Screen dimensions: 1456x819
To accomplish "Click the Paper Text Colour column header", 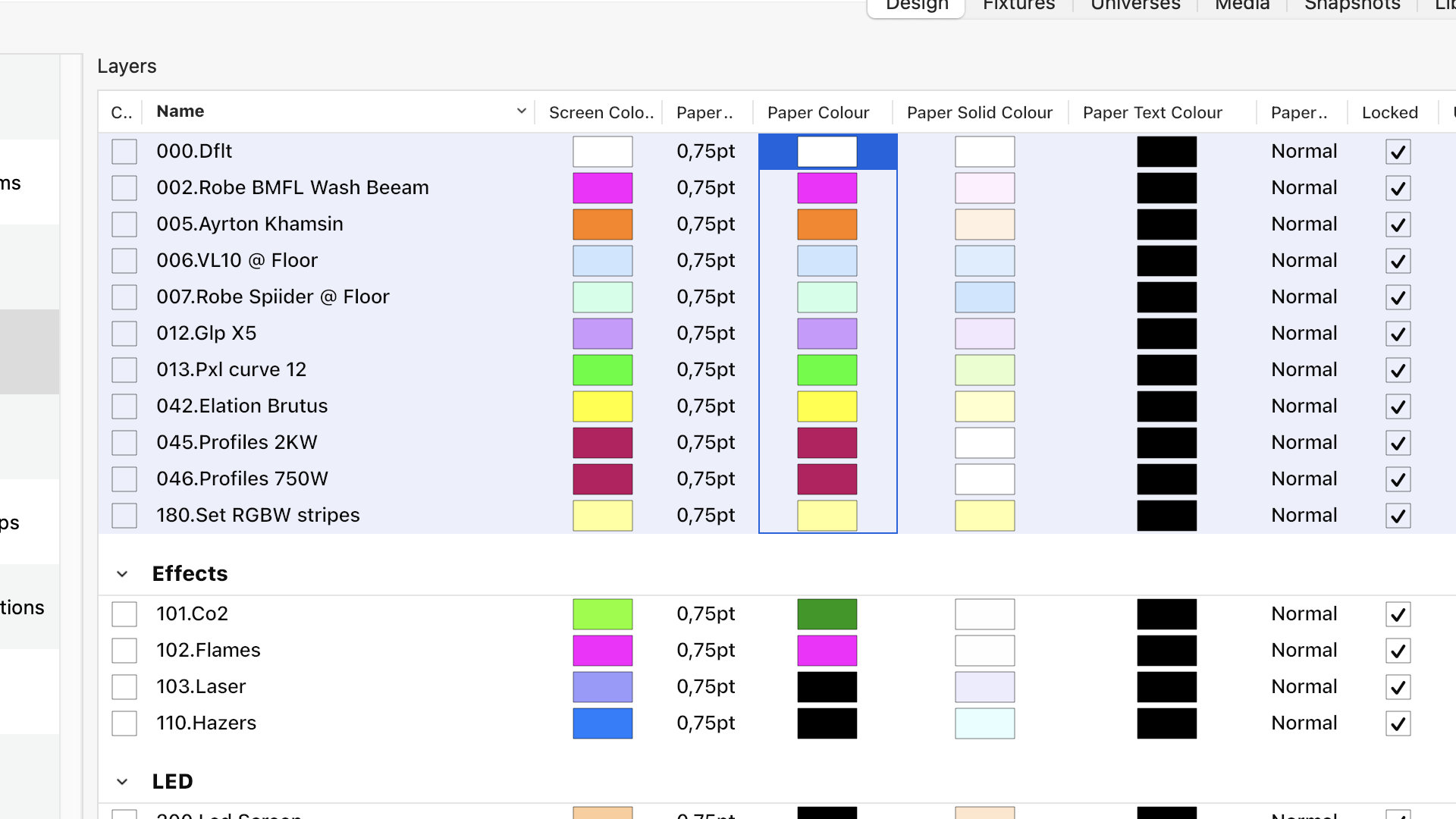I will 1152,113.
